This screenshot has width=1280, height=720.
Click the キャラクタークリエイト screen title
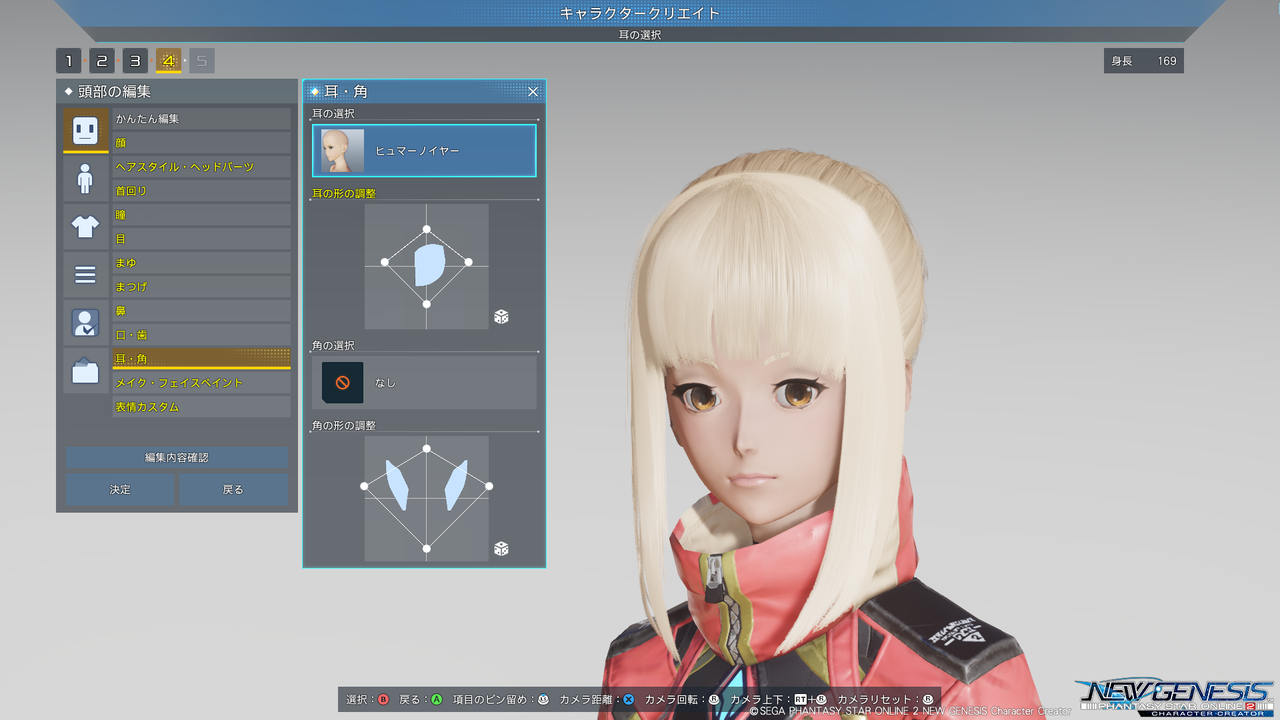(640, 13)
